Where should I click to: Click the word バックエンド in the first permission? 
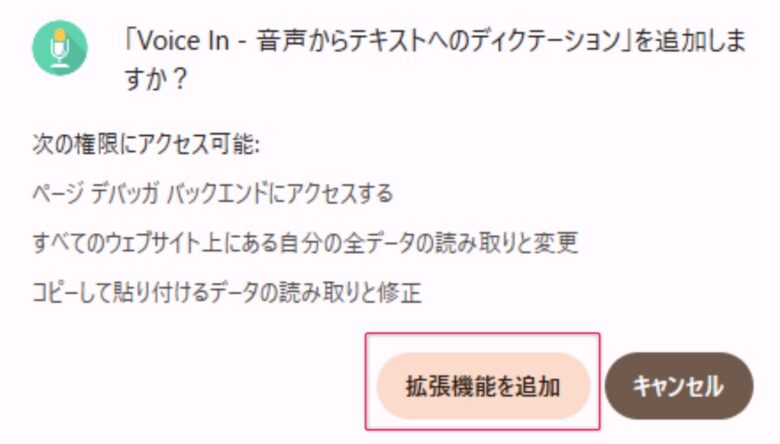point(216,193)
